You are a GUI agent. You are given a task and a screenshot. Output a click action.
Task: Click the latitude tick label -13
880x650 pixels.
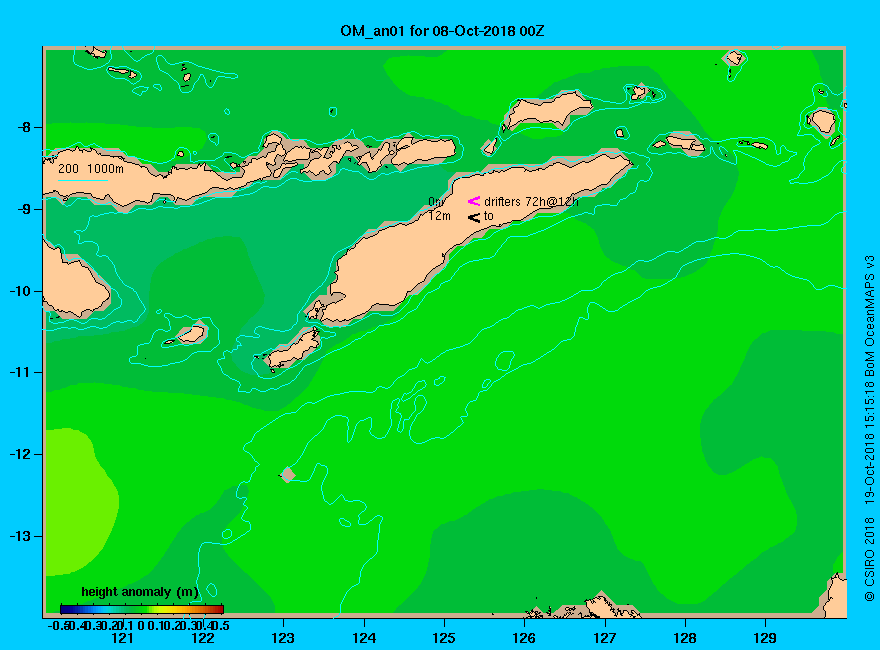[x=20, y=536]
